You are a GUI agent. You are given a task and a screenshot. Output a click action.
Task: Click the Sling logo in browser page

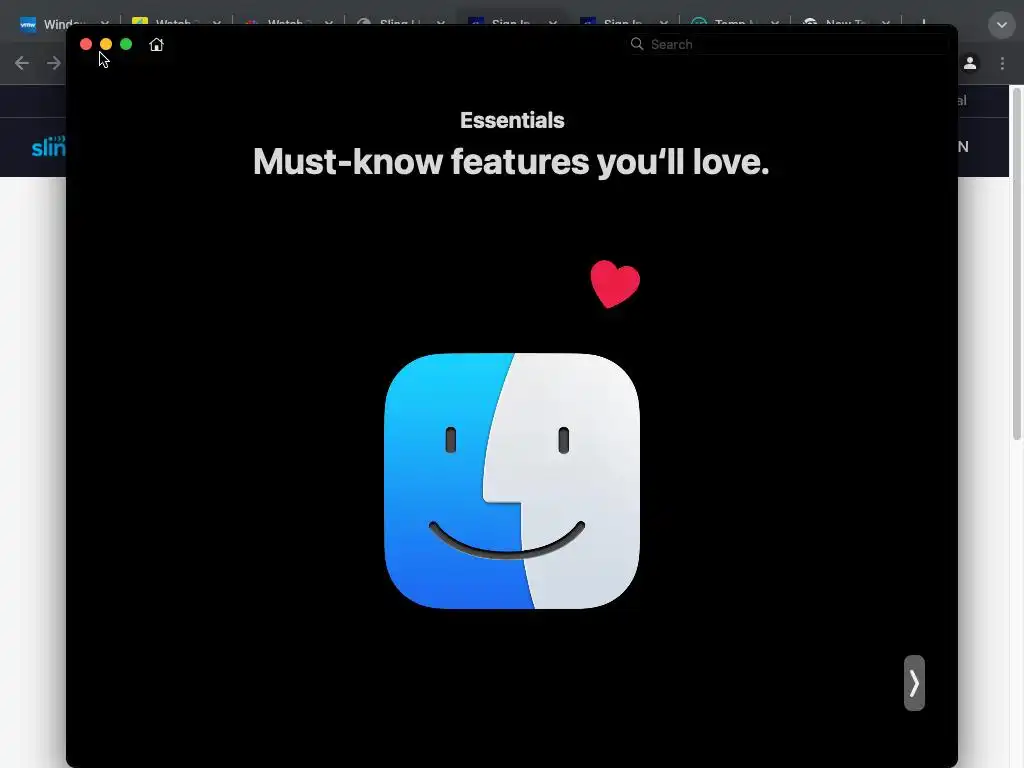48,146
